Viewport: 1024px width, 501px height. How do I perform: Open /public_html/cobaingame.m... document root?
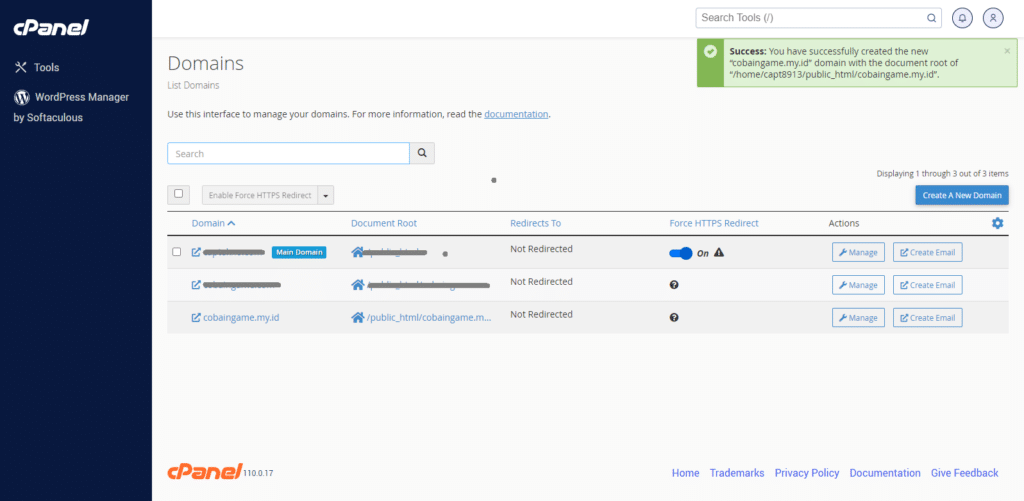tap(429, 317)
